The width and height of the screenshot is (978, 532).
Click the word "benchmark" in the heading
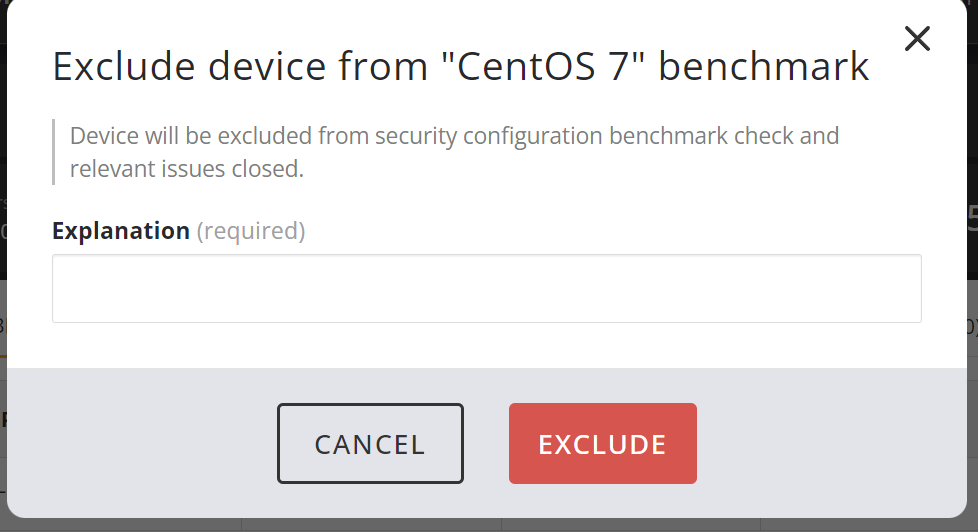pyautogui.click(x=764, y=67)
